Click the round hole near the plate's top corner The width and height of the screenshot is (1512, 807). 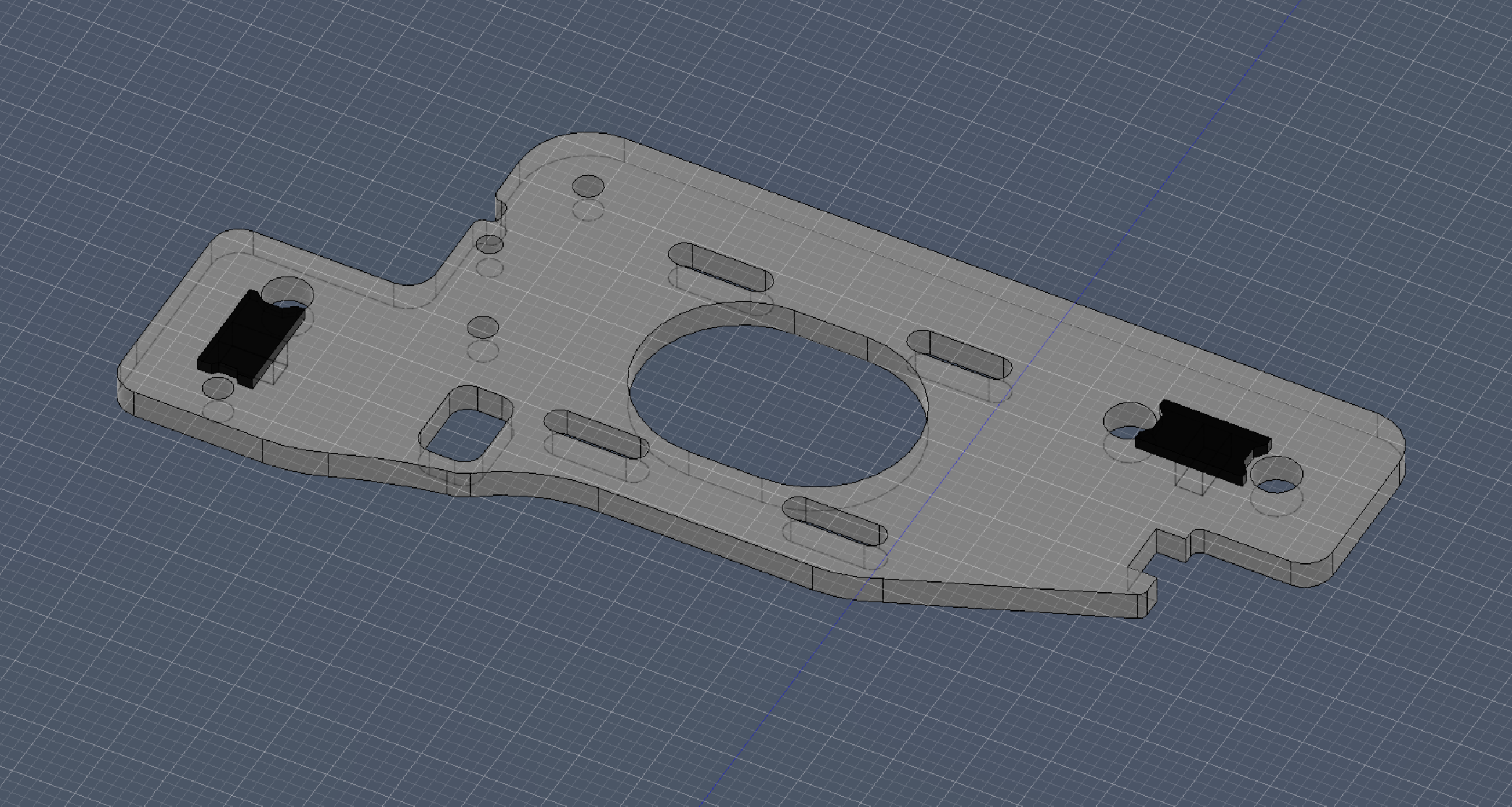(x=588, y=186)
